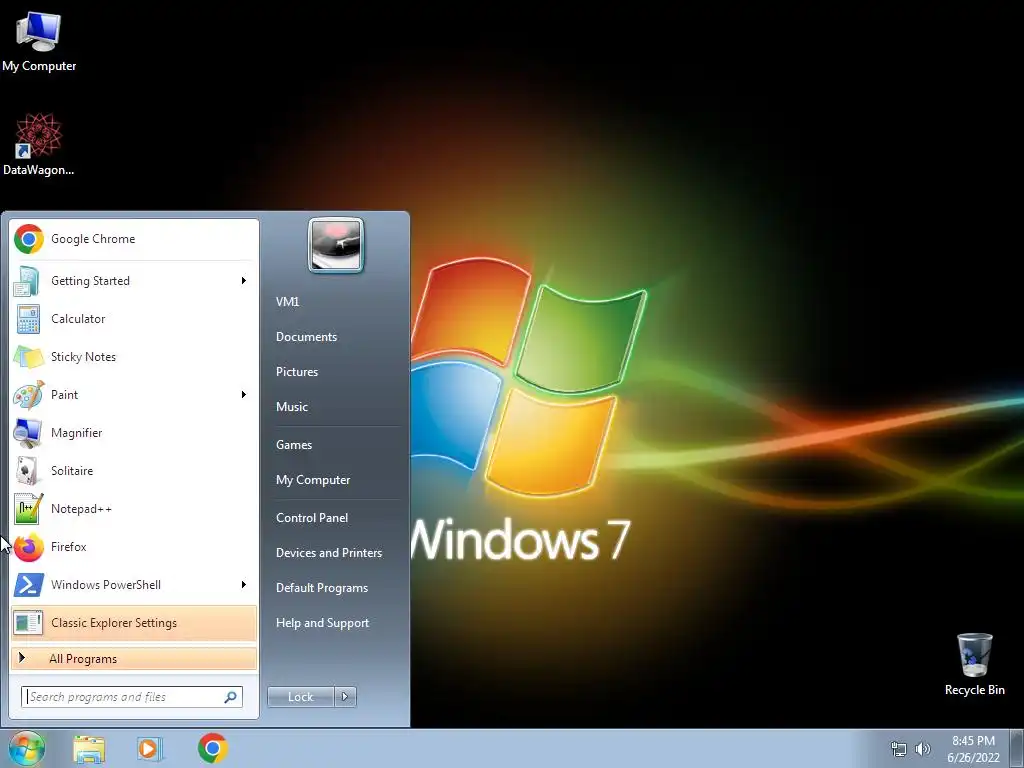This screenshot has width=1024, height=768.
Task: Click the Search programs and files box
Action: coord(132,697)
